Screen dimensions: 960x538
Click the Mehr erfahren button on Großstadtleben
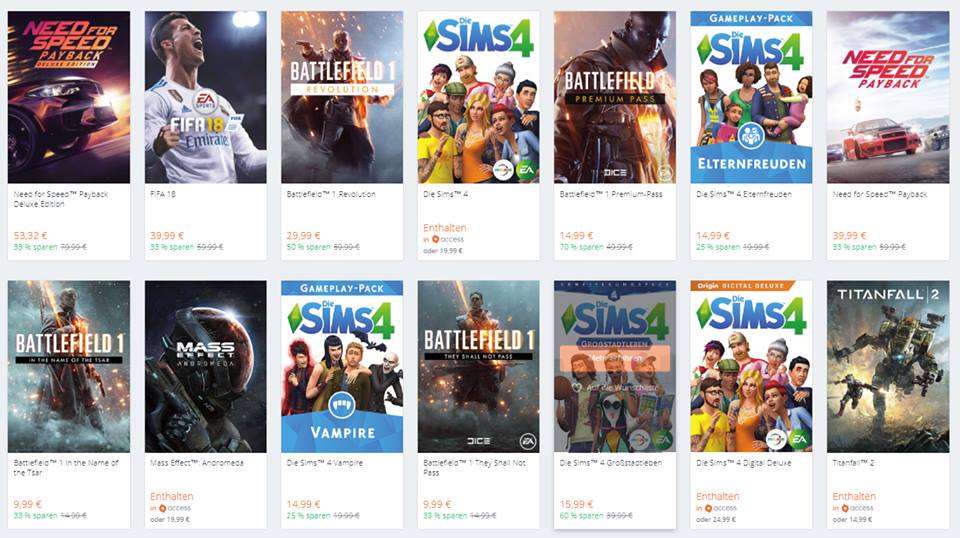point(615,358)
